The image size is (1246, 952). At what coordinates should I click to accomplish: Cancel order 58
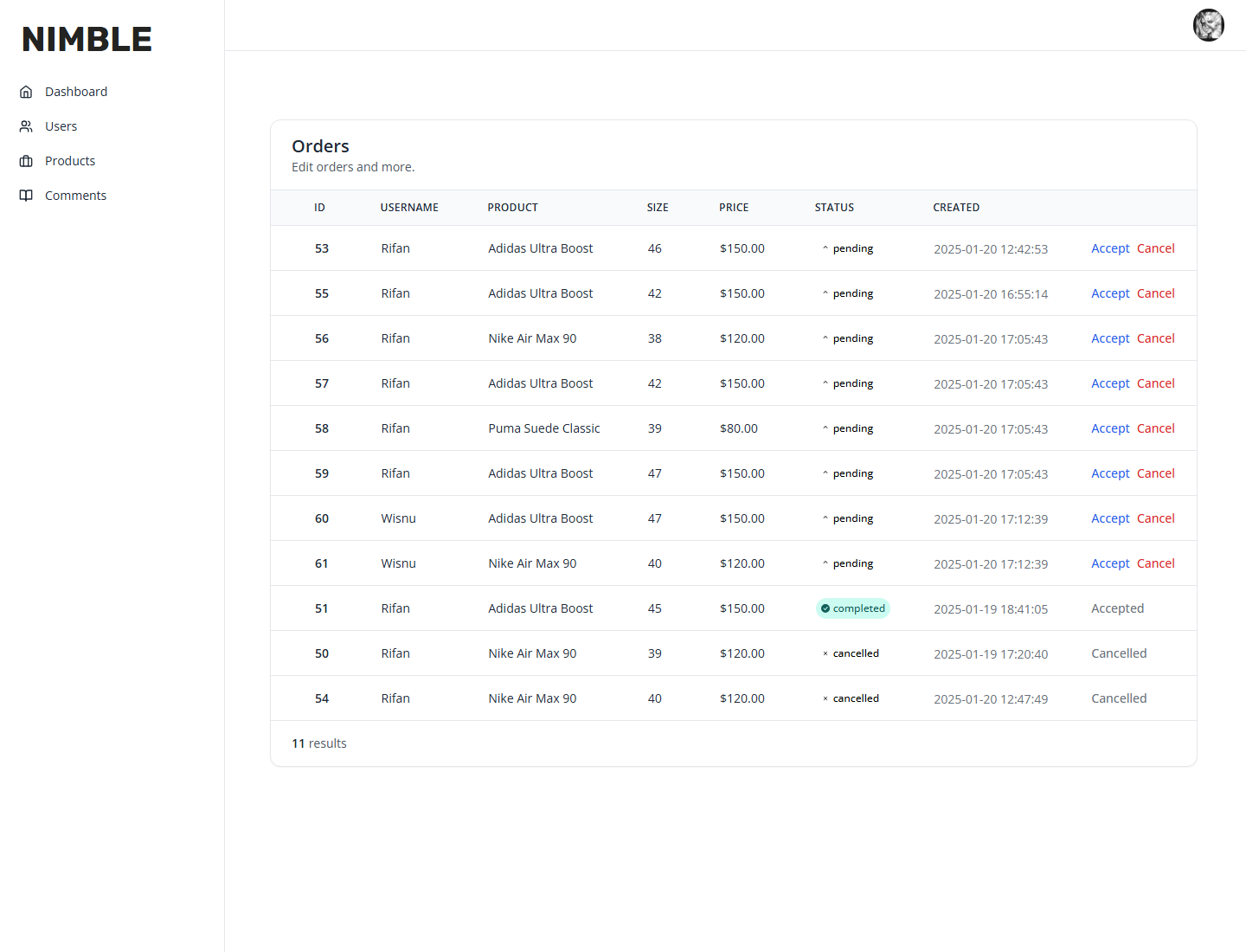tap(1156, 428)
